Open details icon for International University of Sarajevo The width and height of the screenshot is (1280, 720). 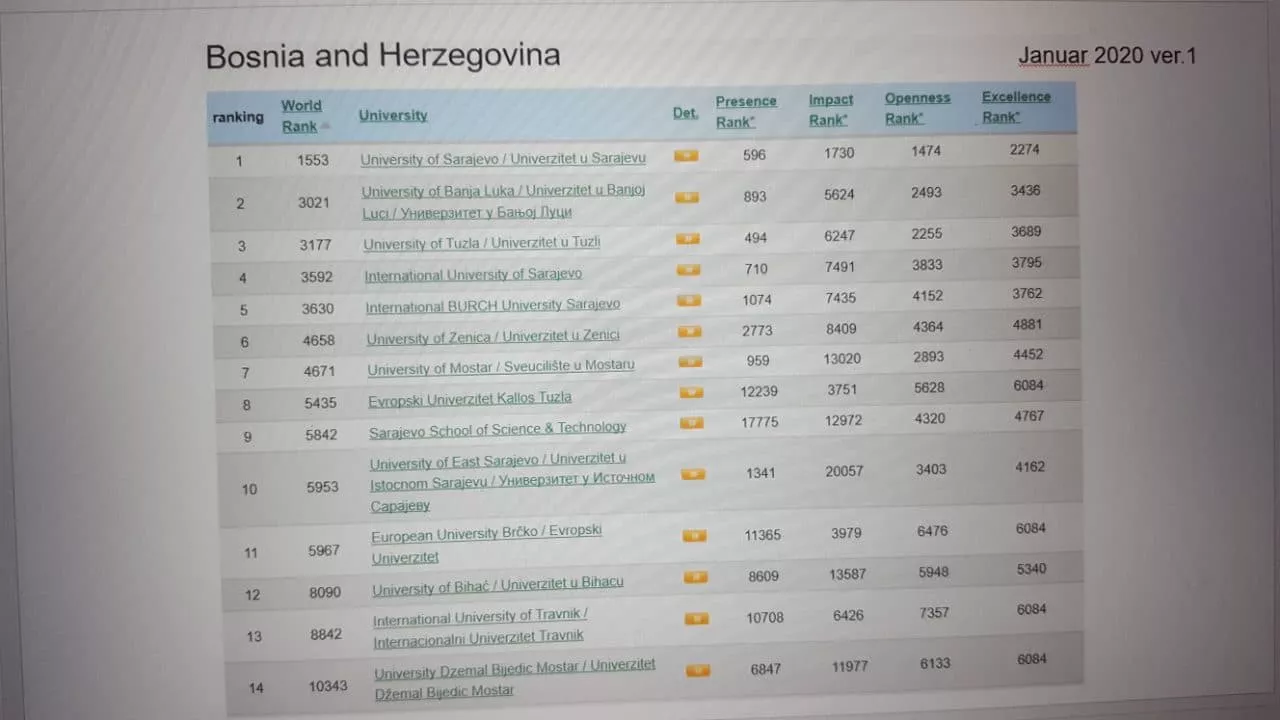[x=689, y=270]
